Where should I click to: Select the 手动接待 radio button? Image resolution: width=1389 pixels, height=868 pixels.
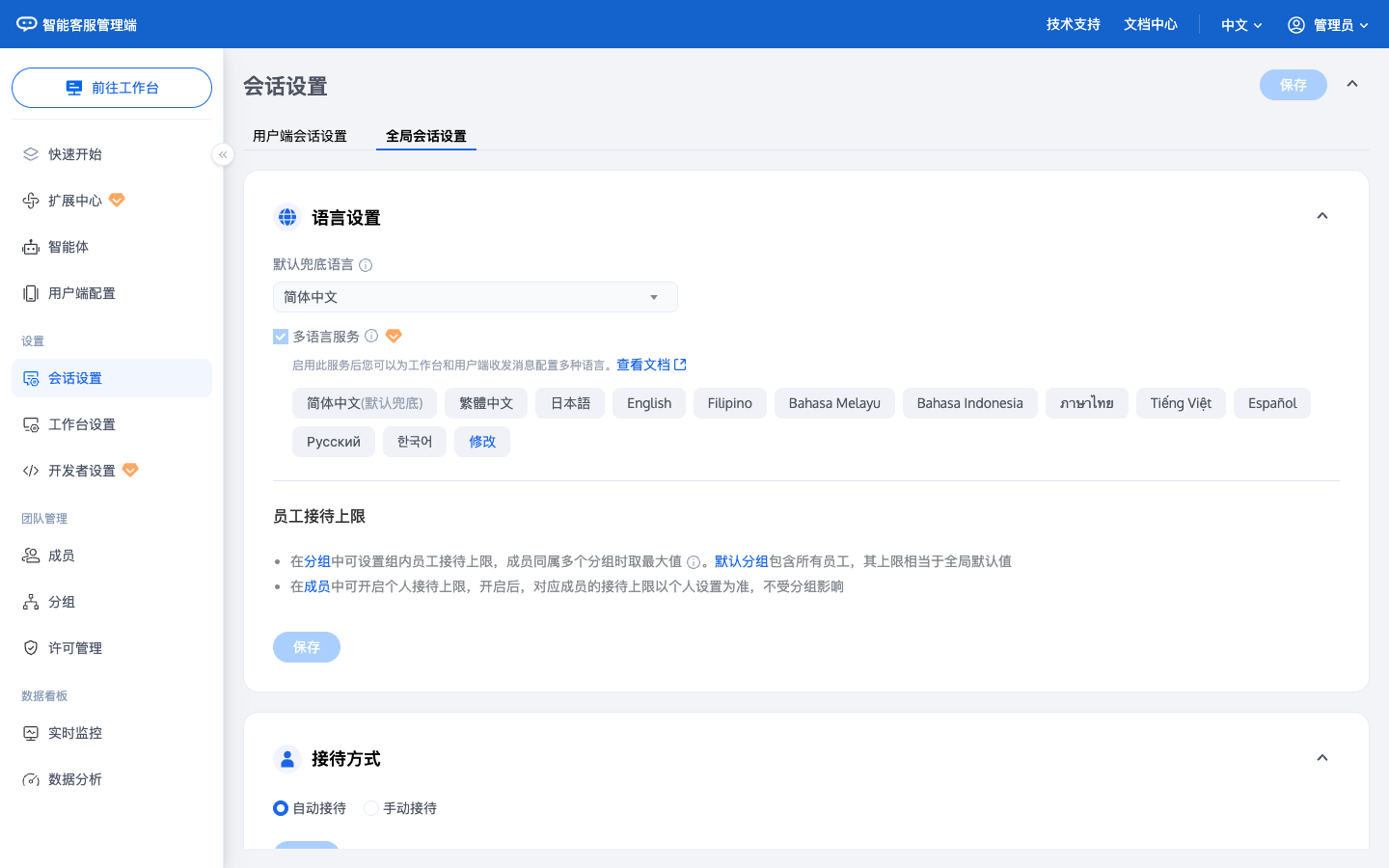point(371,808)
